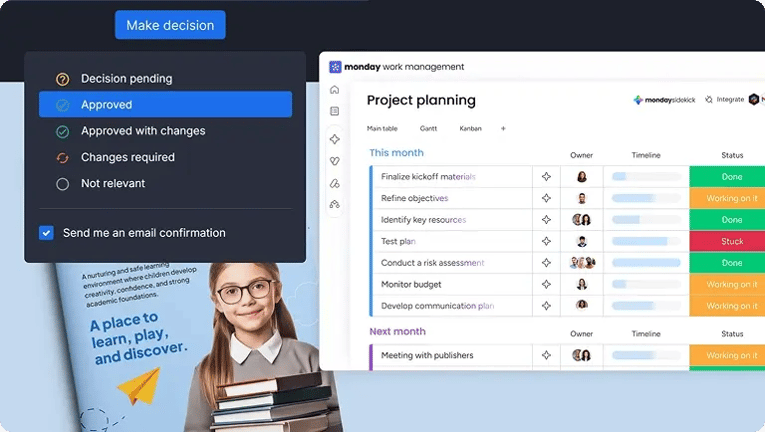The height and width of the screenshot is (432, 765).
Task: Click the Changes required refresh icon
Action: (62, 158)
